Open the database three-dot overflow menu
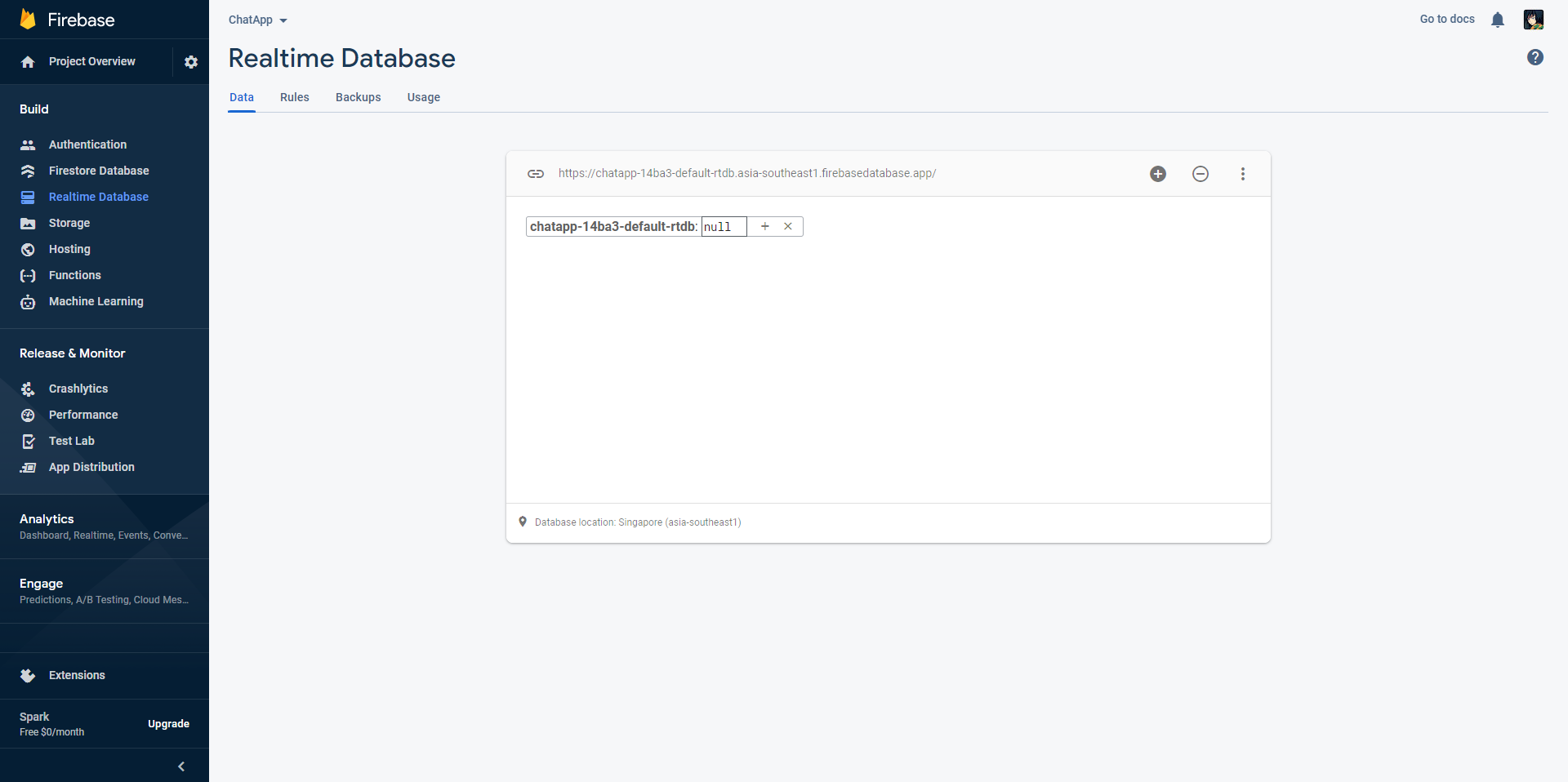1568x782 pixels. click(x=1243, y=174)
